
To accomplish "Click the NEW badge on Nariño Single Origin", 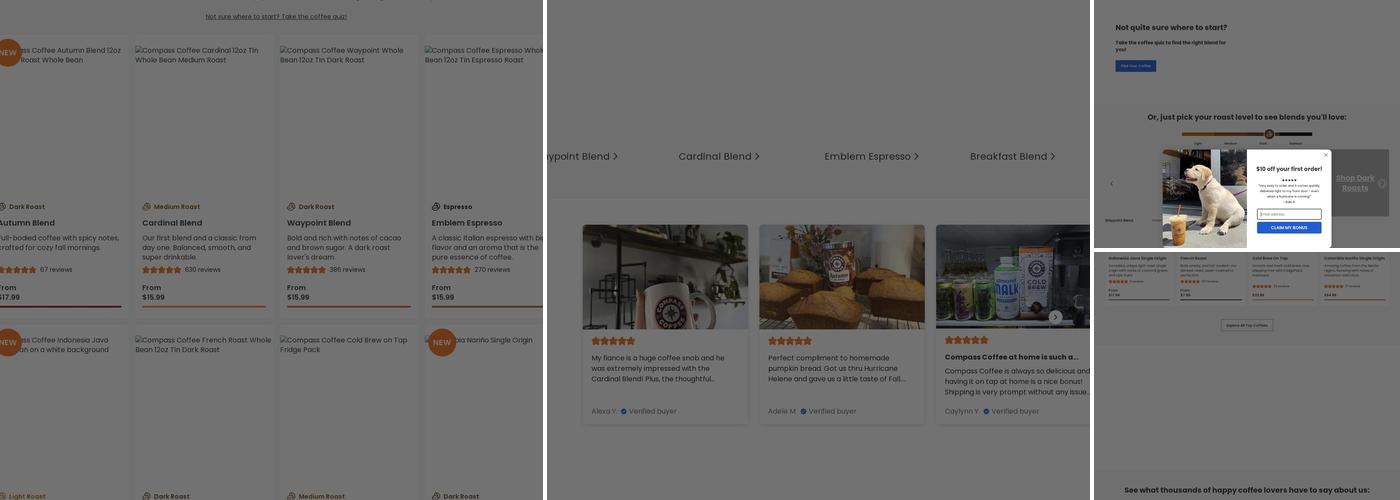I will click(x=442, y=342).
